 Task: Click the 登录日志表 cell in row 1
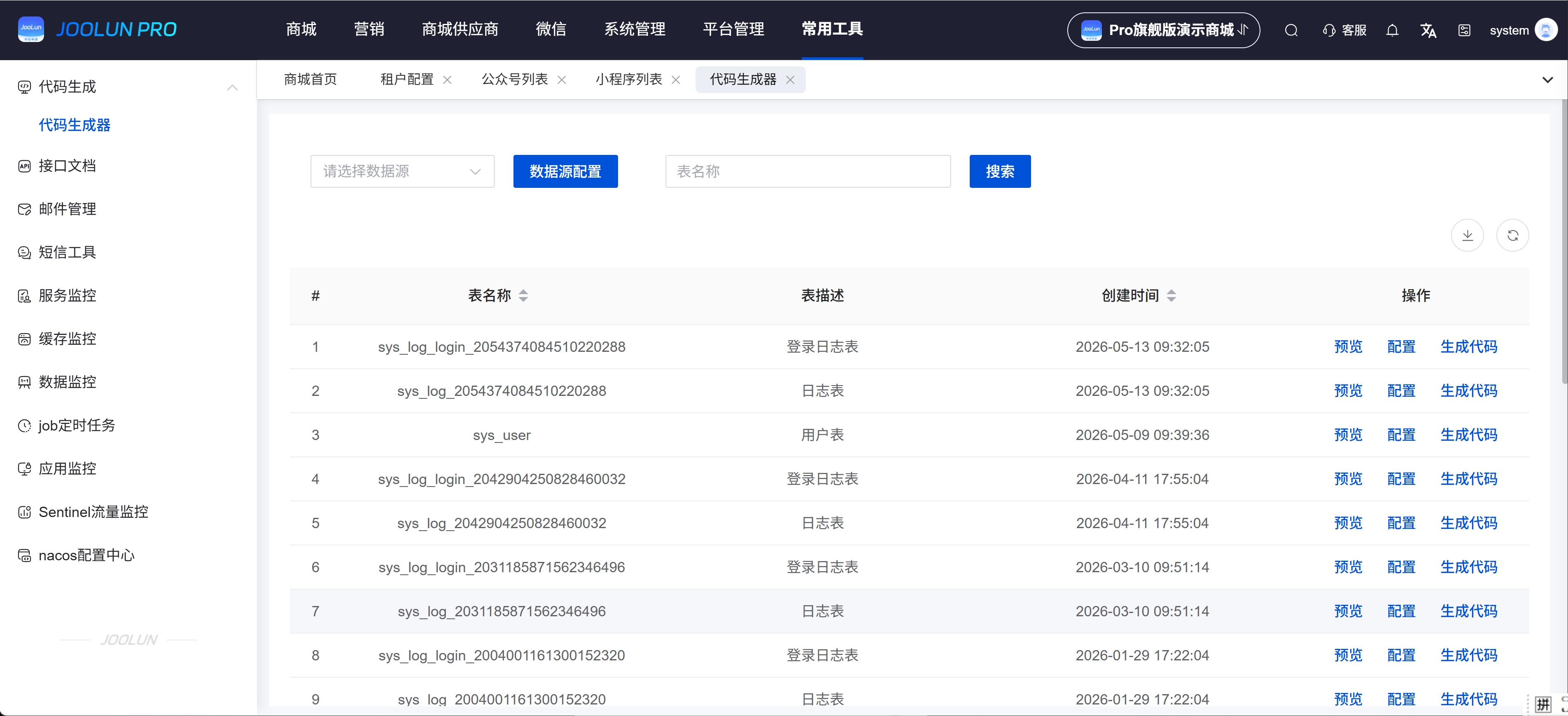tap(822, 347)
